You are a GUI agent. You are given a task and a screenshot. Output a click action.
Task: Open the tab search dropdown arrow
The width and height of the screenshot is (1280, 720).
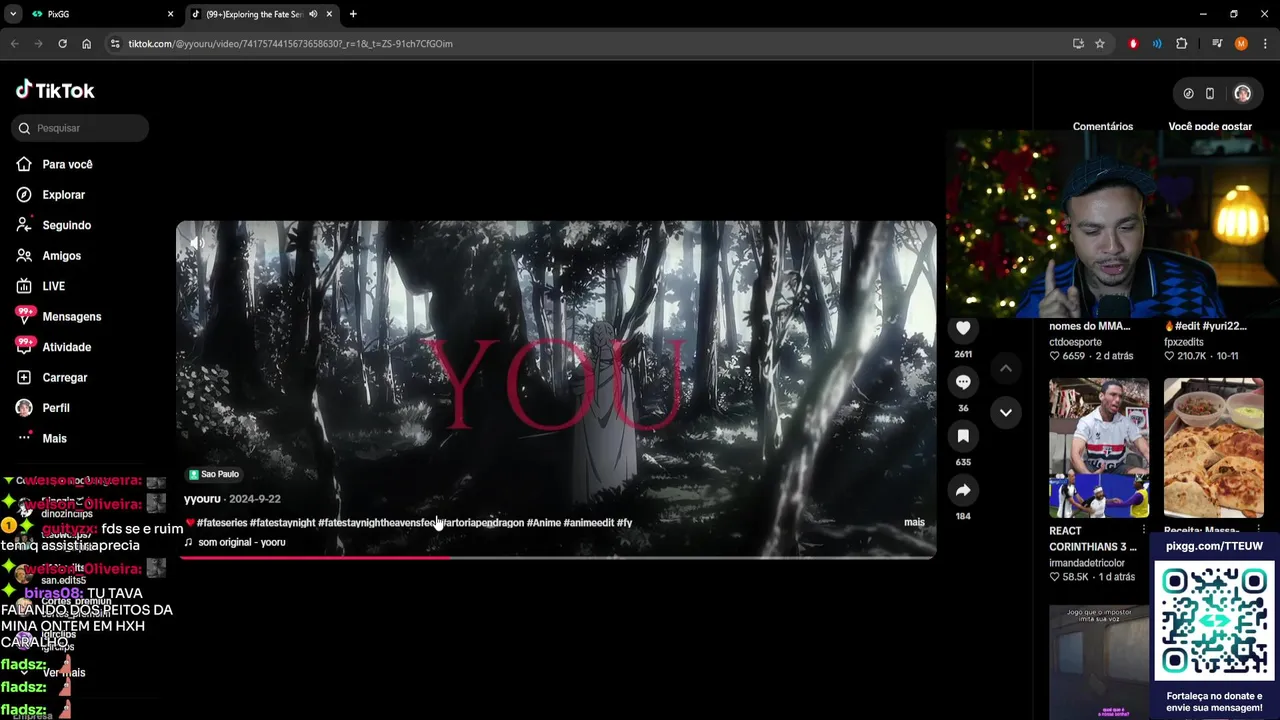pos(13,14)
